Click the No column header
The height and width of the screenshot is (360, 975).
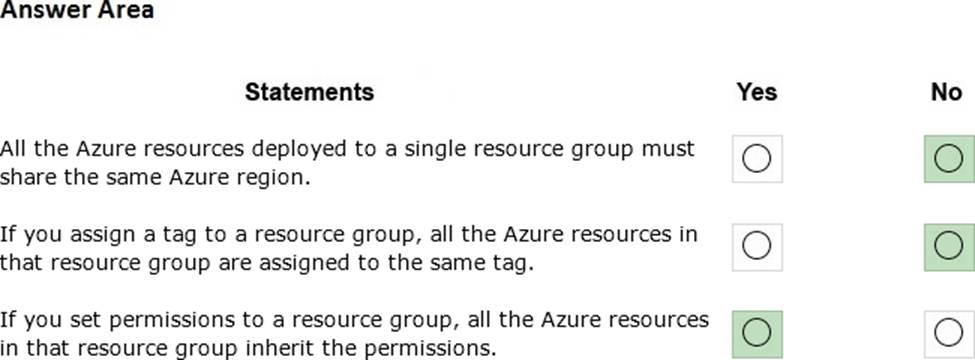click(x=946, y=92)
